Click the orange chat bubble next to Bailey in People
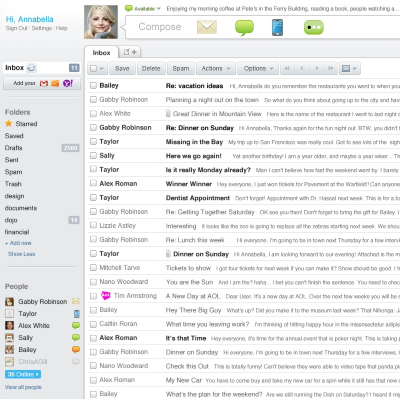The image size is (400, 399). click(76, 350)
